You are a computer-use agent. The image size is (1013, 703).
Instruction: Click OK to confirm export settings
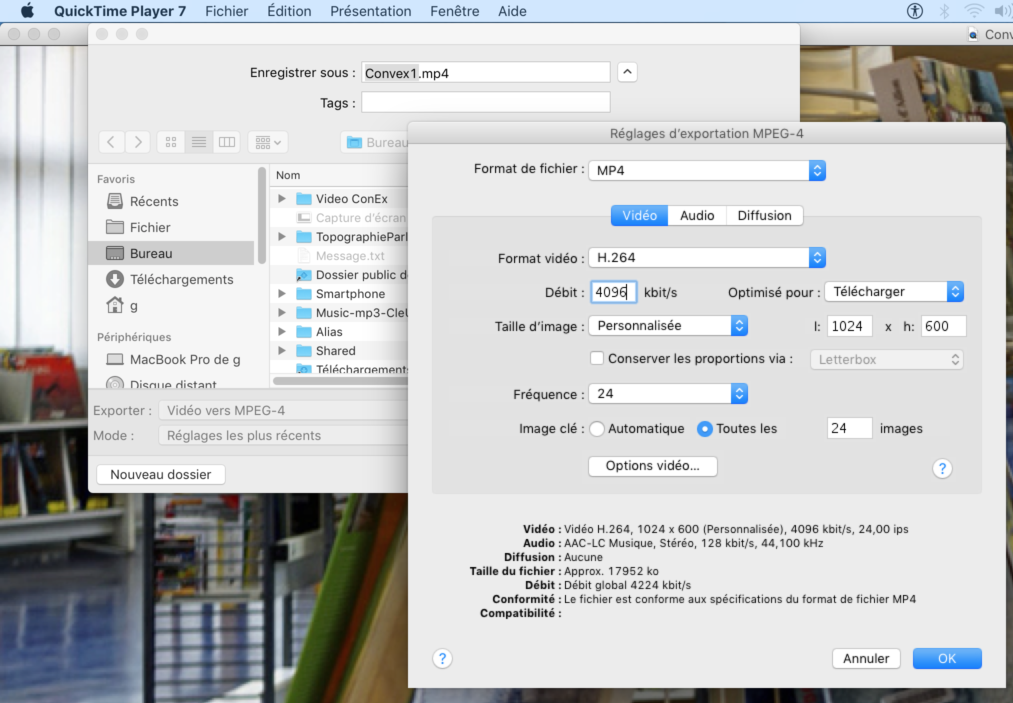coord(947,658)
